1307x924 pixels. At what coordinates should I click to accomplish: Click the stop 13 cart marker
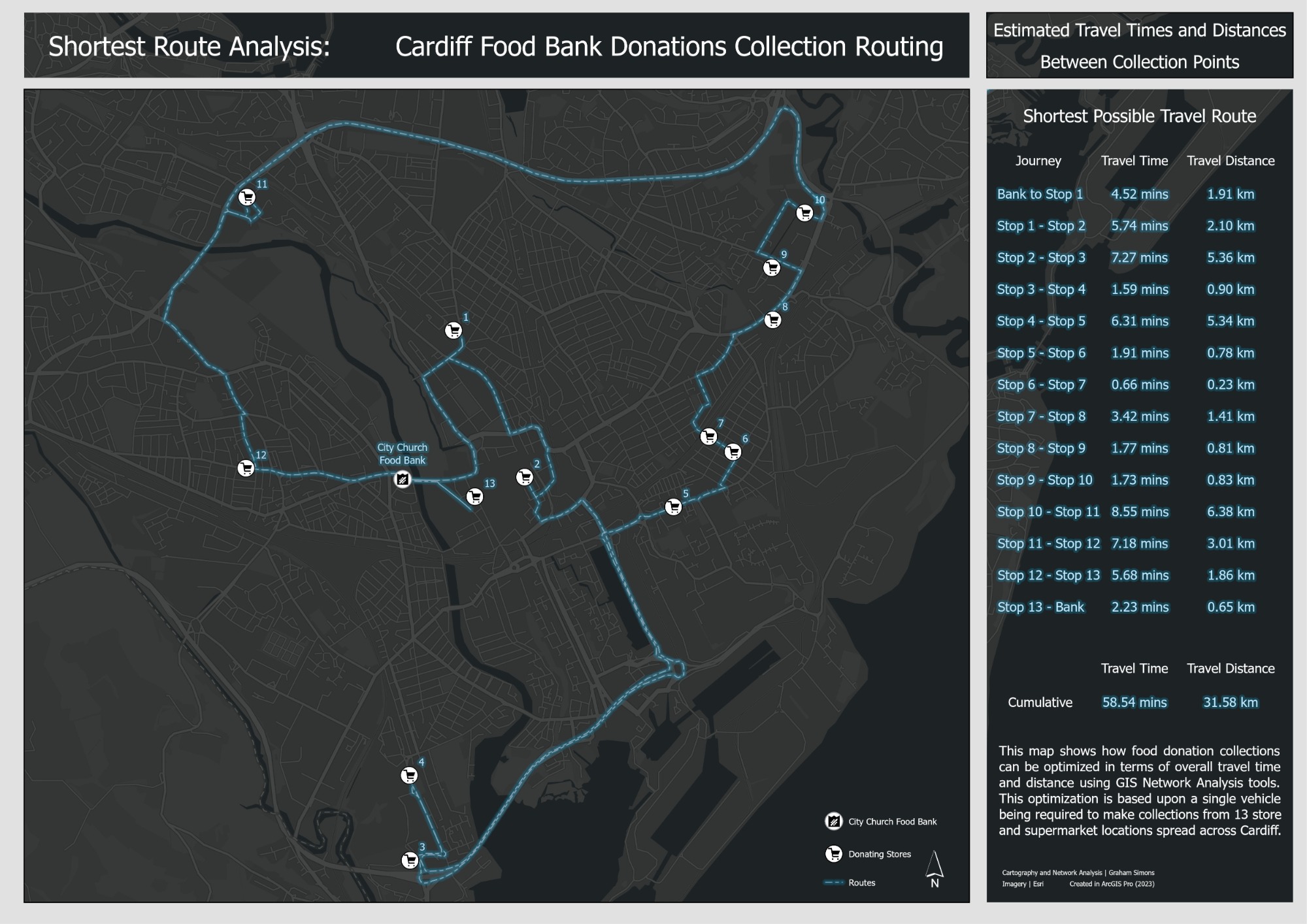click(x=475, y=497)
